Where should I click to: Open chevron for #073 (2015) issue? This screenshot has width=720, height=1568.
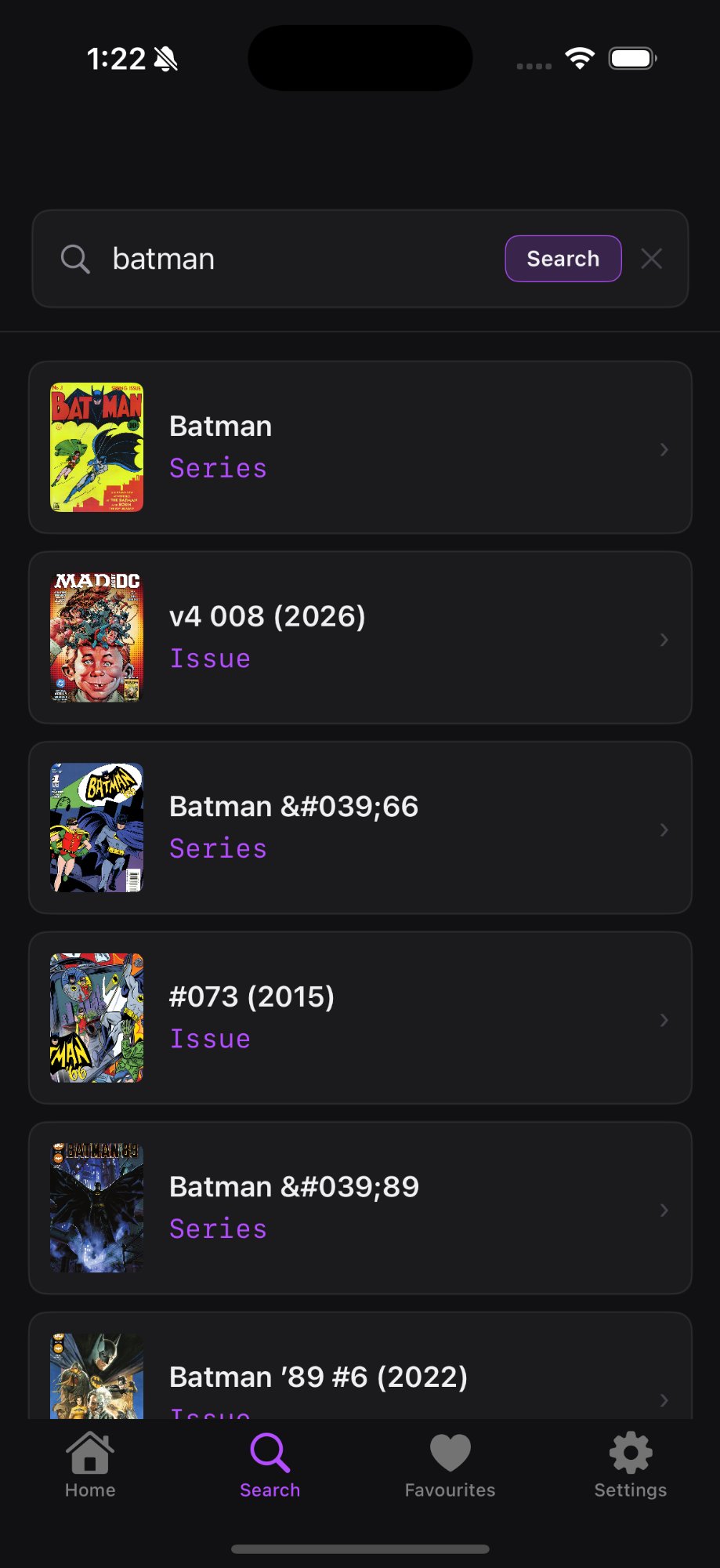point(664,1020)
